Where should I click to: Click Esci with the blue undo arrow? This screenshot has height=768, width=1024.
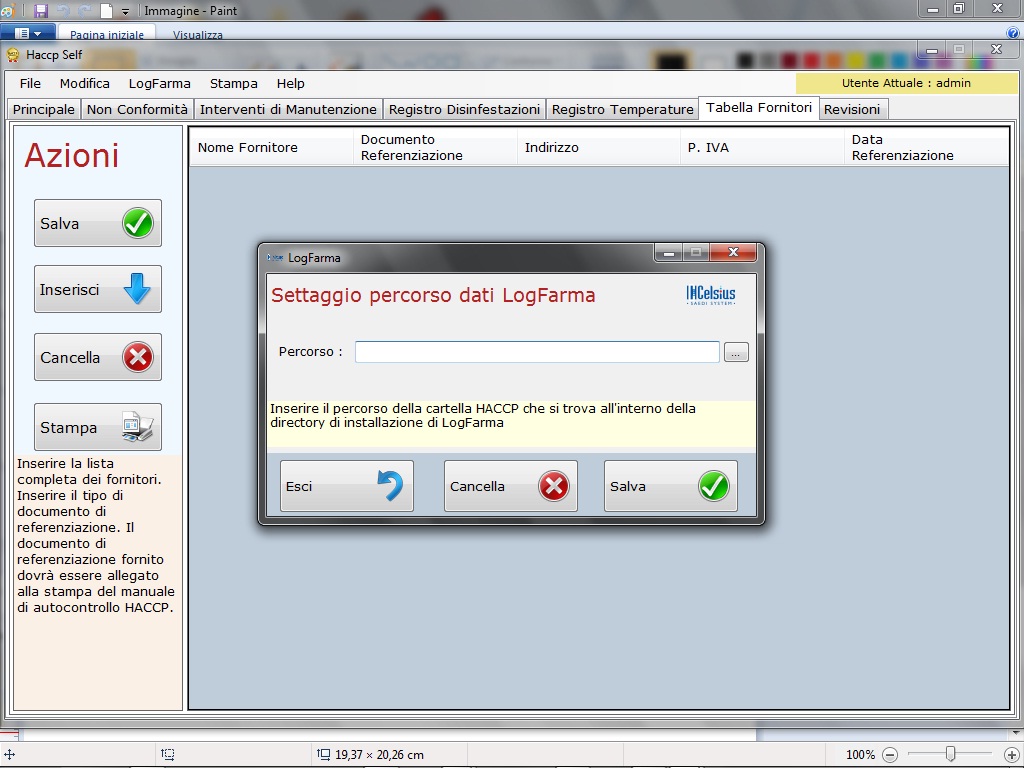click(x=346, y=486)
